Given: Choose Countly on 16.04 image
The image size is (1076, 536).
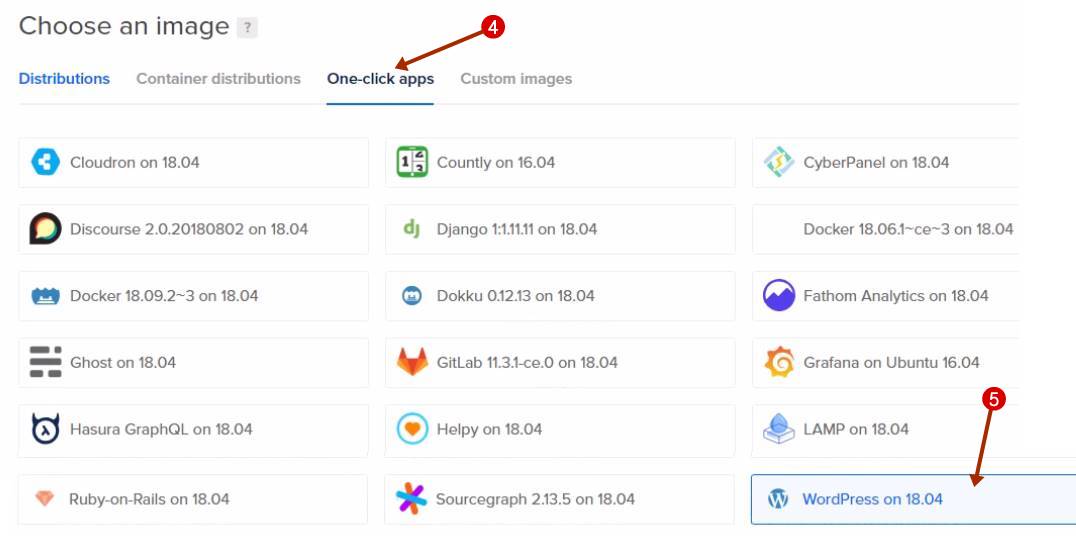Looking at the screenshot, I should (560, 163).
